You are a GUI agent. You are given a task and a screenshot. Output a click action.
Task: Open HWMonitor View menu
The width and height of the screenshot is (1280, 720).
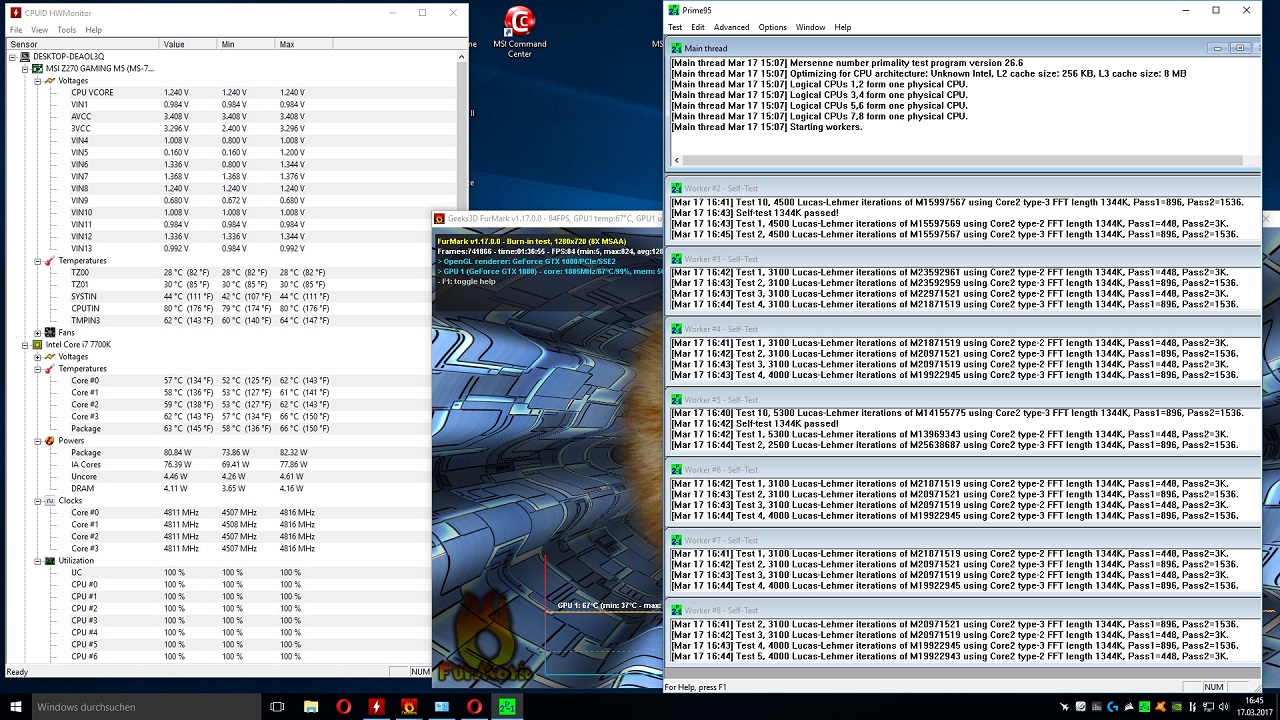[x=39, y=30]
